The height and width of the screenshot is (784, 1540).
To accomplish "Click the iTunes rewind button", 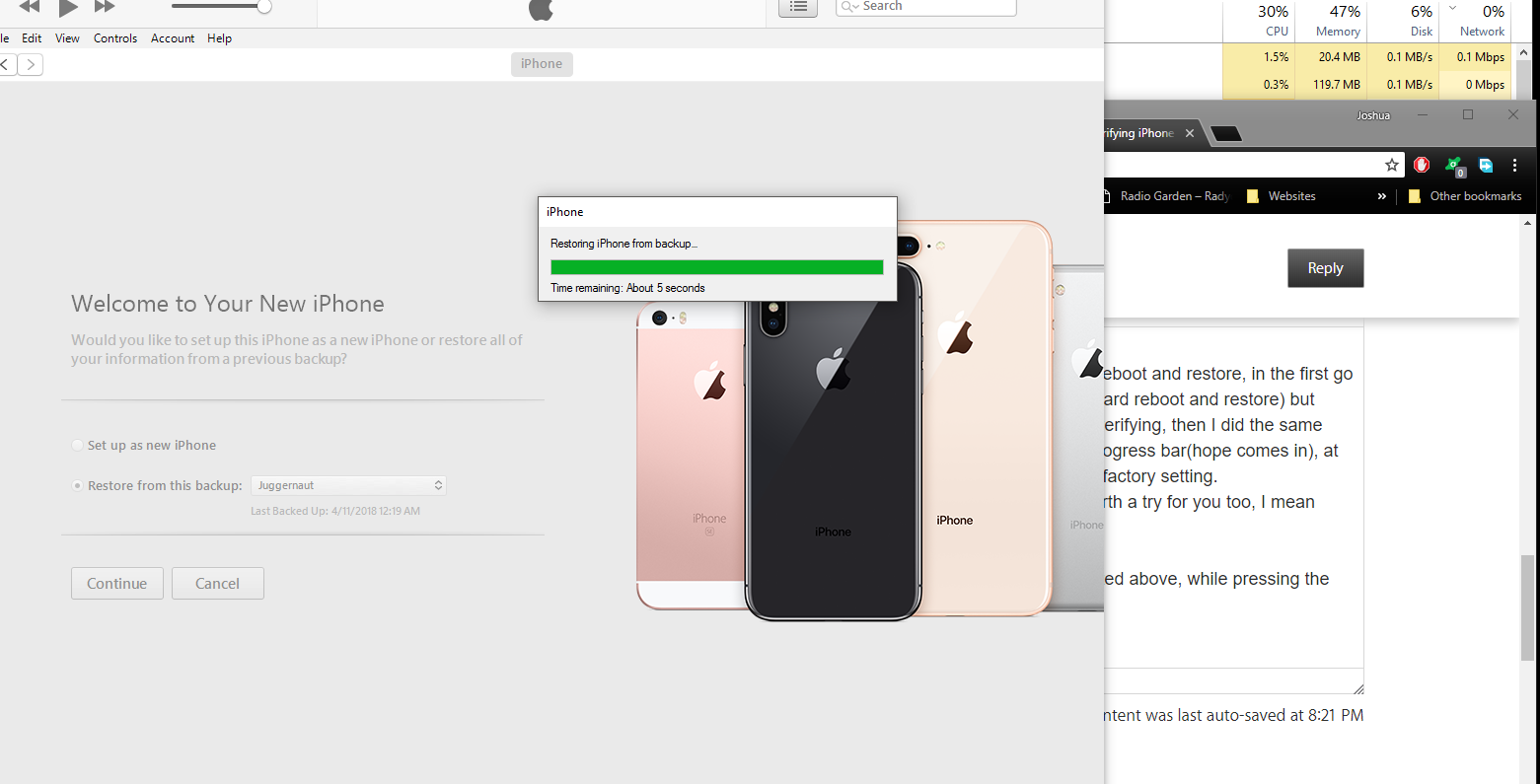I will [x=30, y=6].
